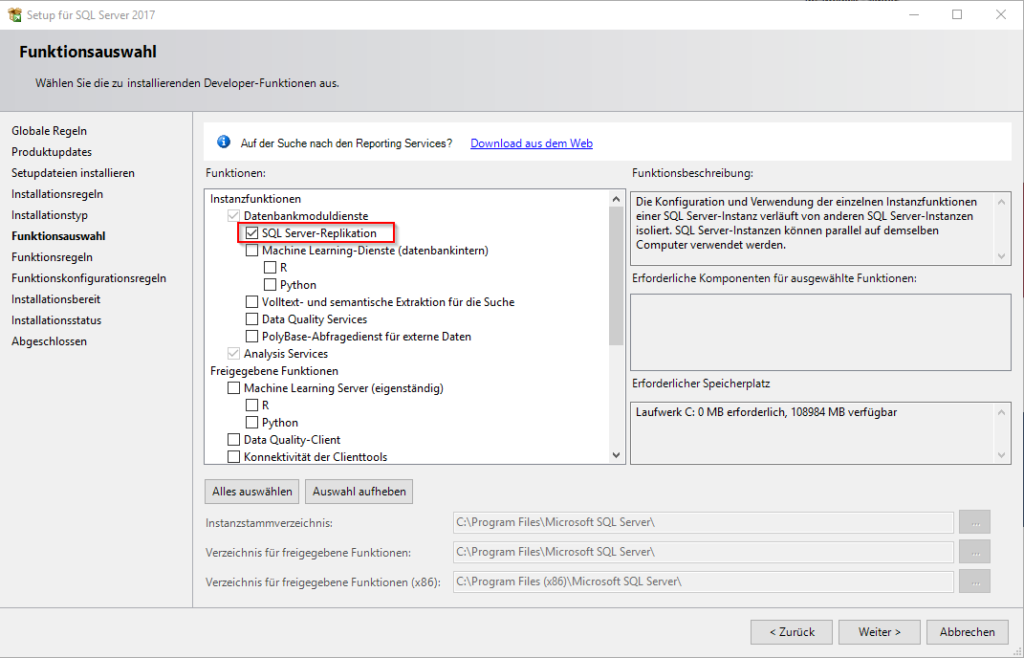
Task: Select Installationsstatus step in sidebar
Action: point(56,320)
